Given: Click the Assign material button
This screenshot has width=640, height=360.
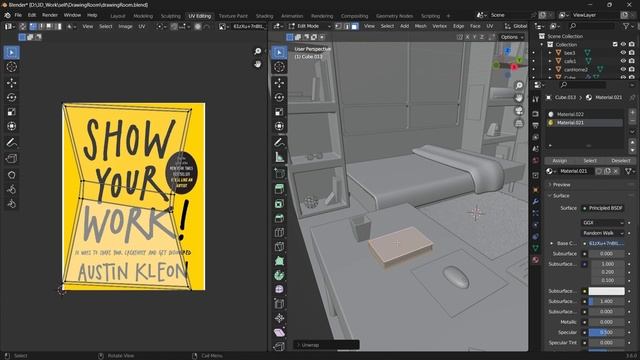Looking at the screenshot, I should click(560, 161).
